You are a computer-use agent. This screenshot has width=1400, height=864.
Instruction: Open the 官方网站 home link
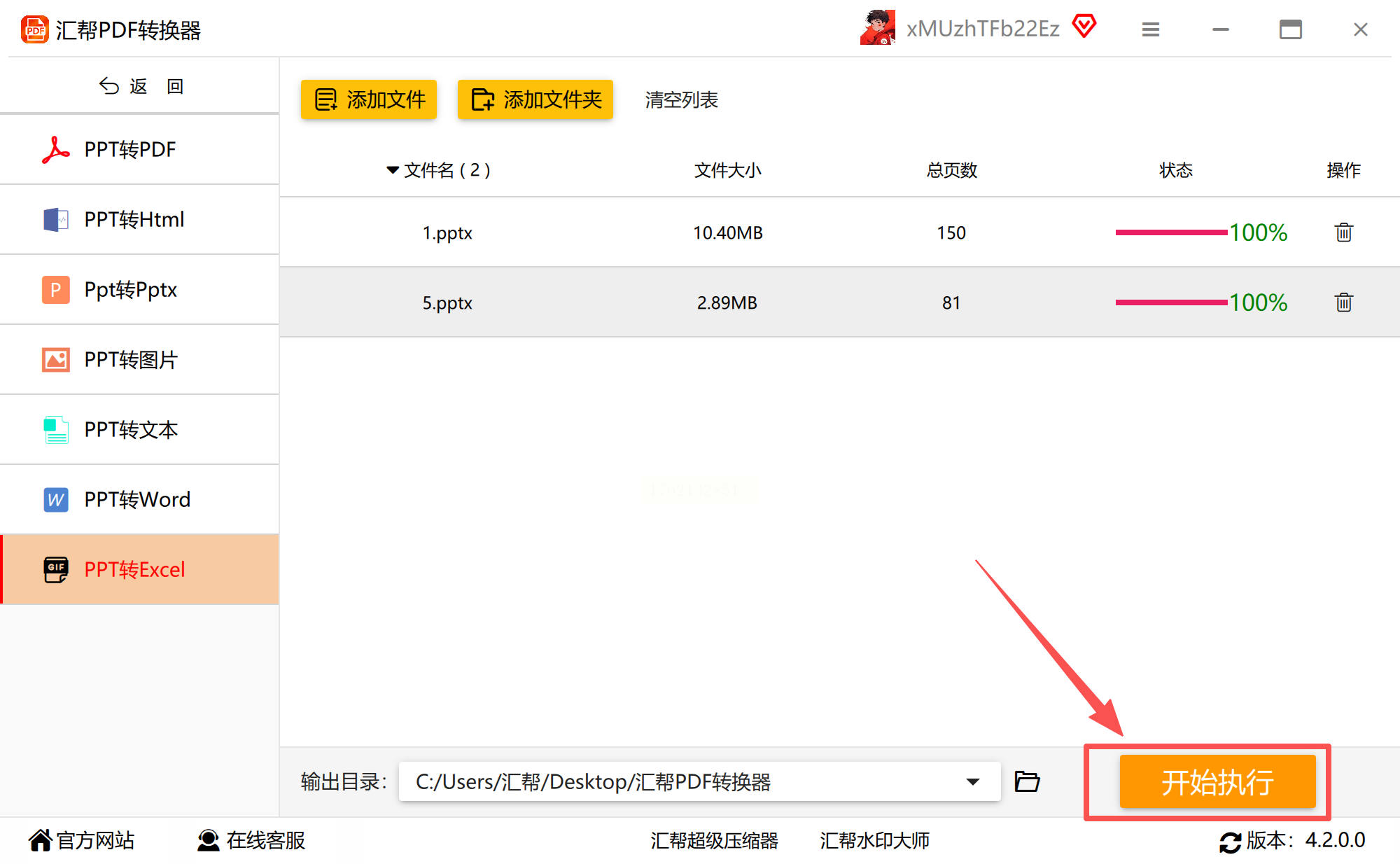pyautogui.click(x=82, y=840)
